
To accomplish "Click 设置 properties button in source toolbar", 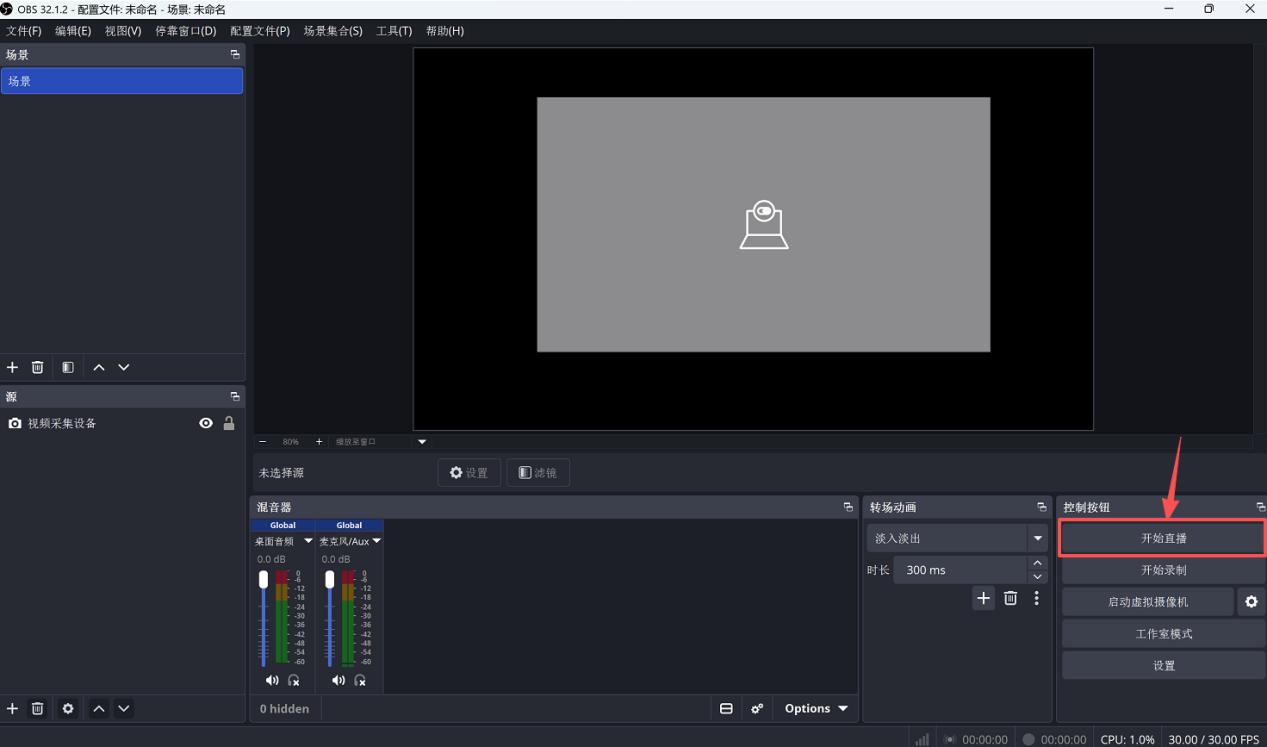I will click(x=469, y=473).
